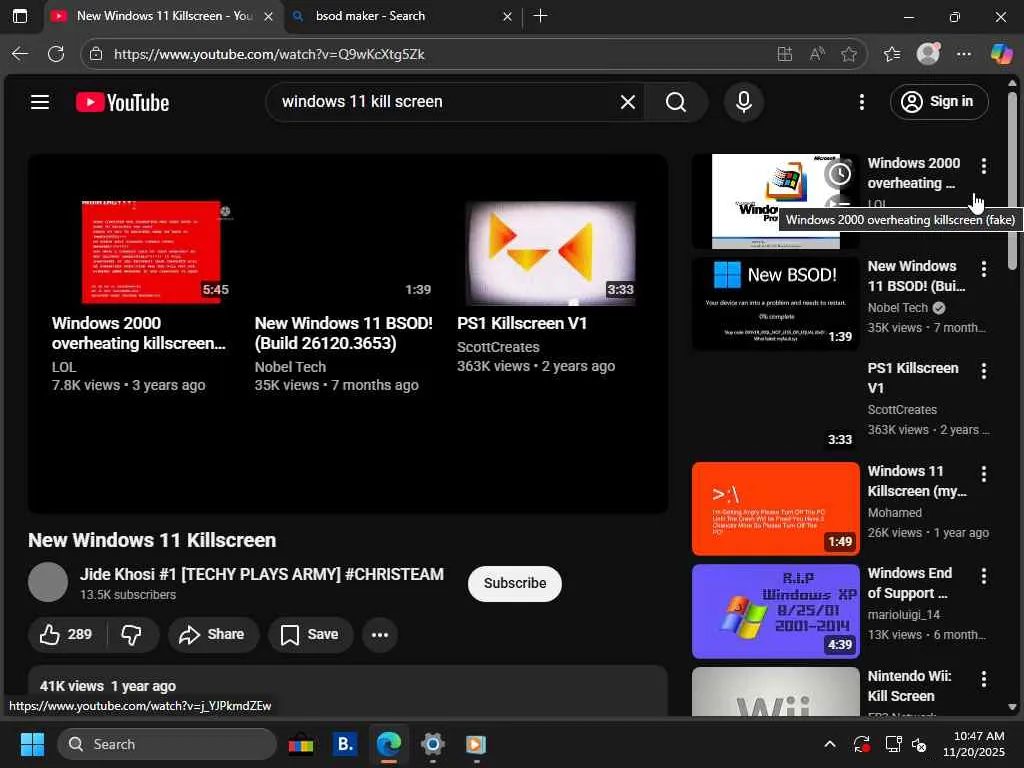Open Nobel Tech channel in sidebar
This screenshot has width=1024, height=768.
tap(897, 308)
